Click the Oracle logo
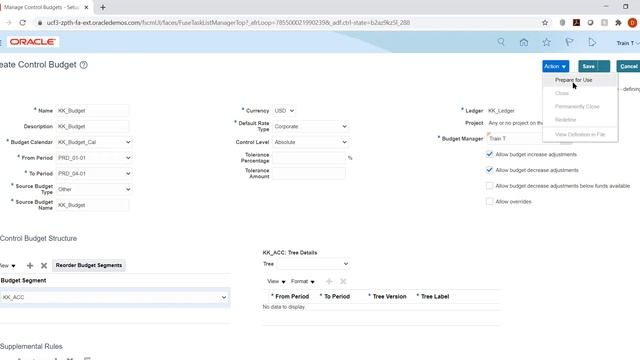 click(32, 42)
